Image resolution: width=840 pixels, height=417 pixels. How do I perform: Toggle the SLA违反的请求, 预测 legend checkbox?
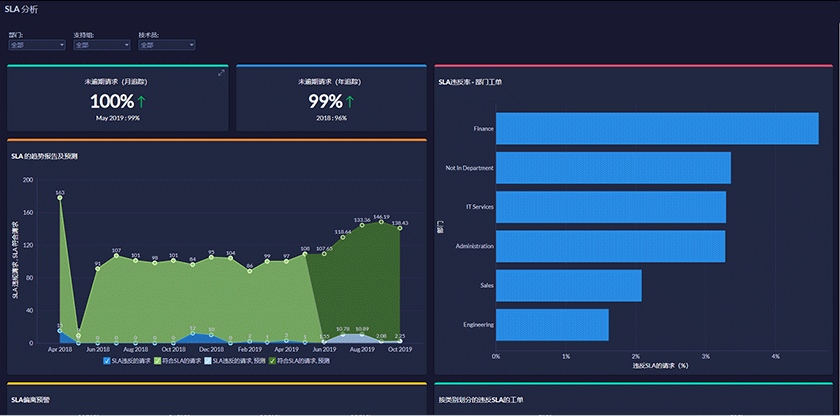[x=207, y=360]
